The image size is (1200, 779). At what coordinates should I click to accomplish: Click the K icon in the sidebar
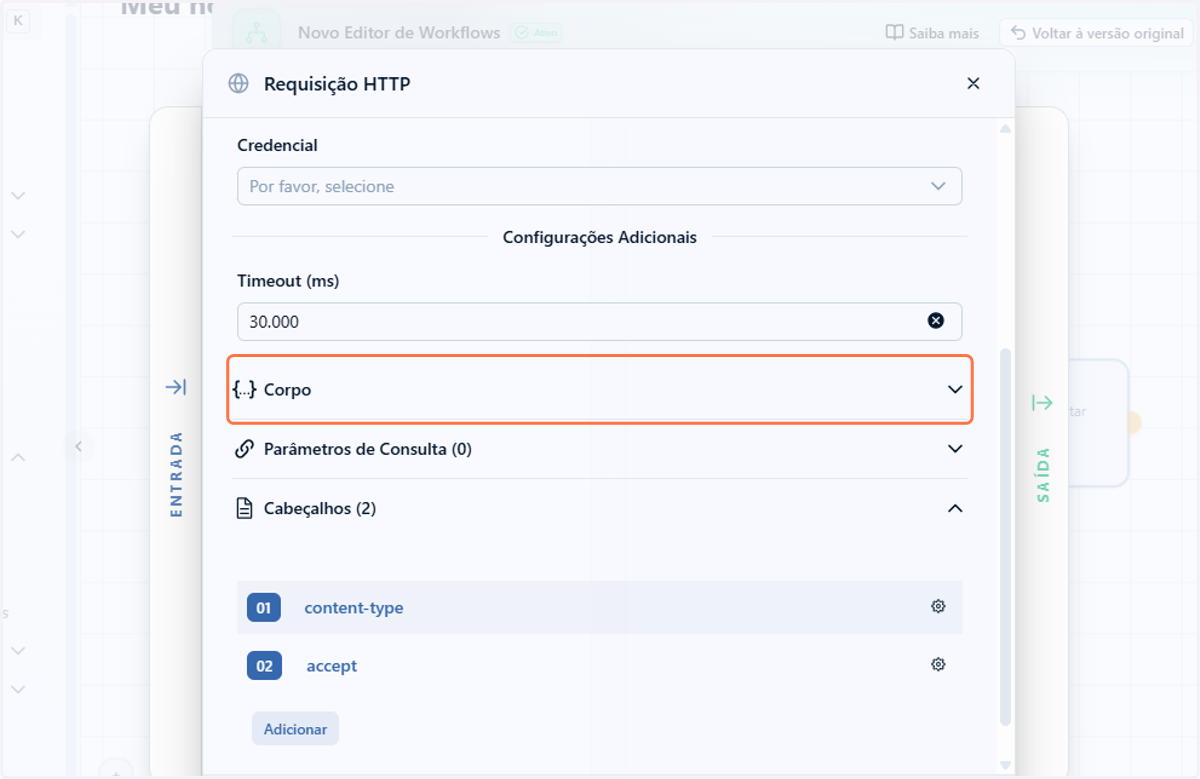tap(18, 21)
